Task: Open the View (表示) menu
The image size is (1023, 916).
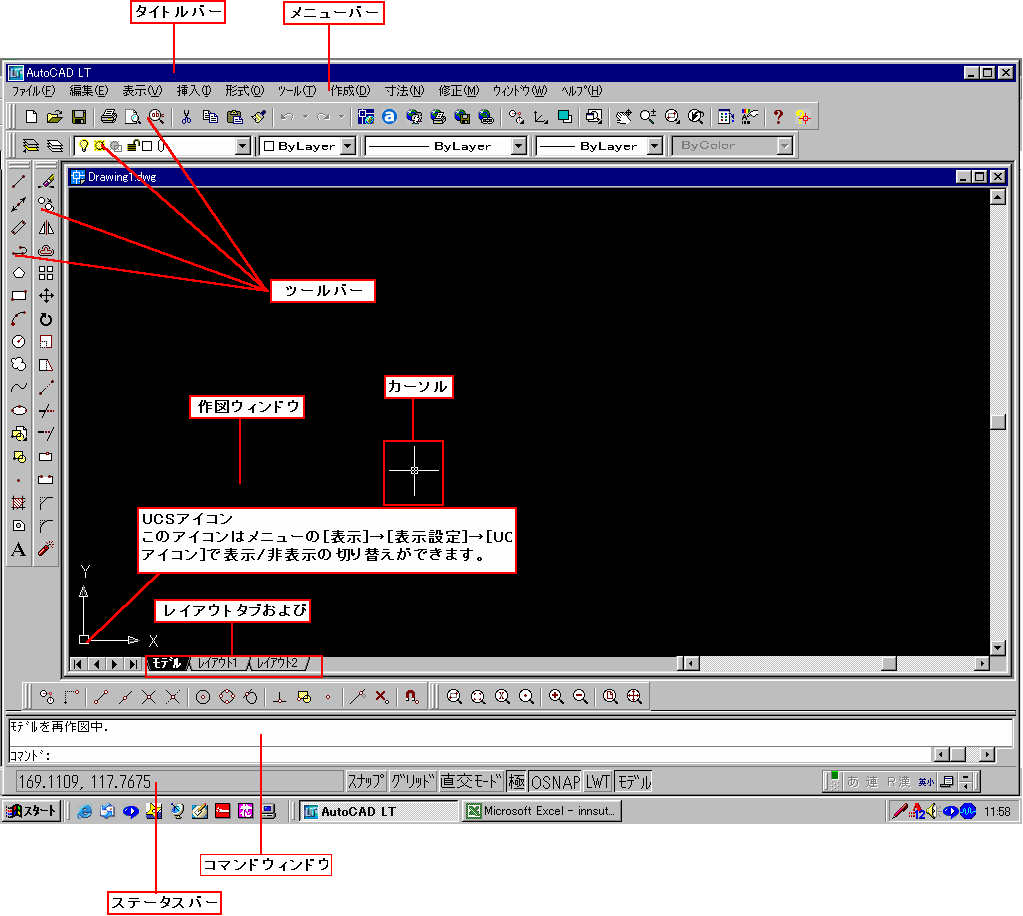Action: [x=142, y=91]
